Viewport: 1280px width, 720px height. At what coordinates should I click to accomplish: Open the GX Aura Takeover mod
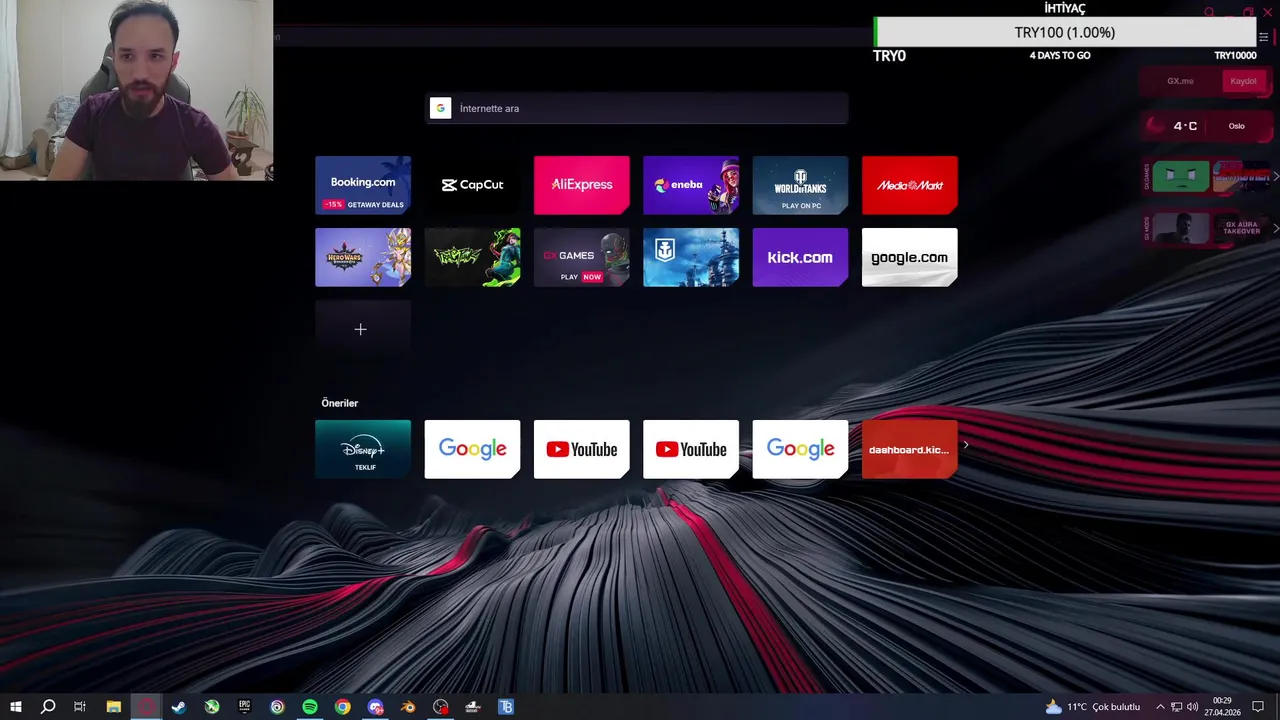[x=1241, y=229]
